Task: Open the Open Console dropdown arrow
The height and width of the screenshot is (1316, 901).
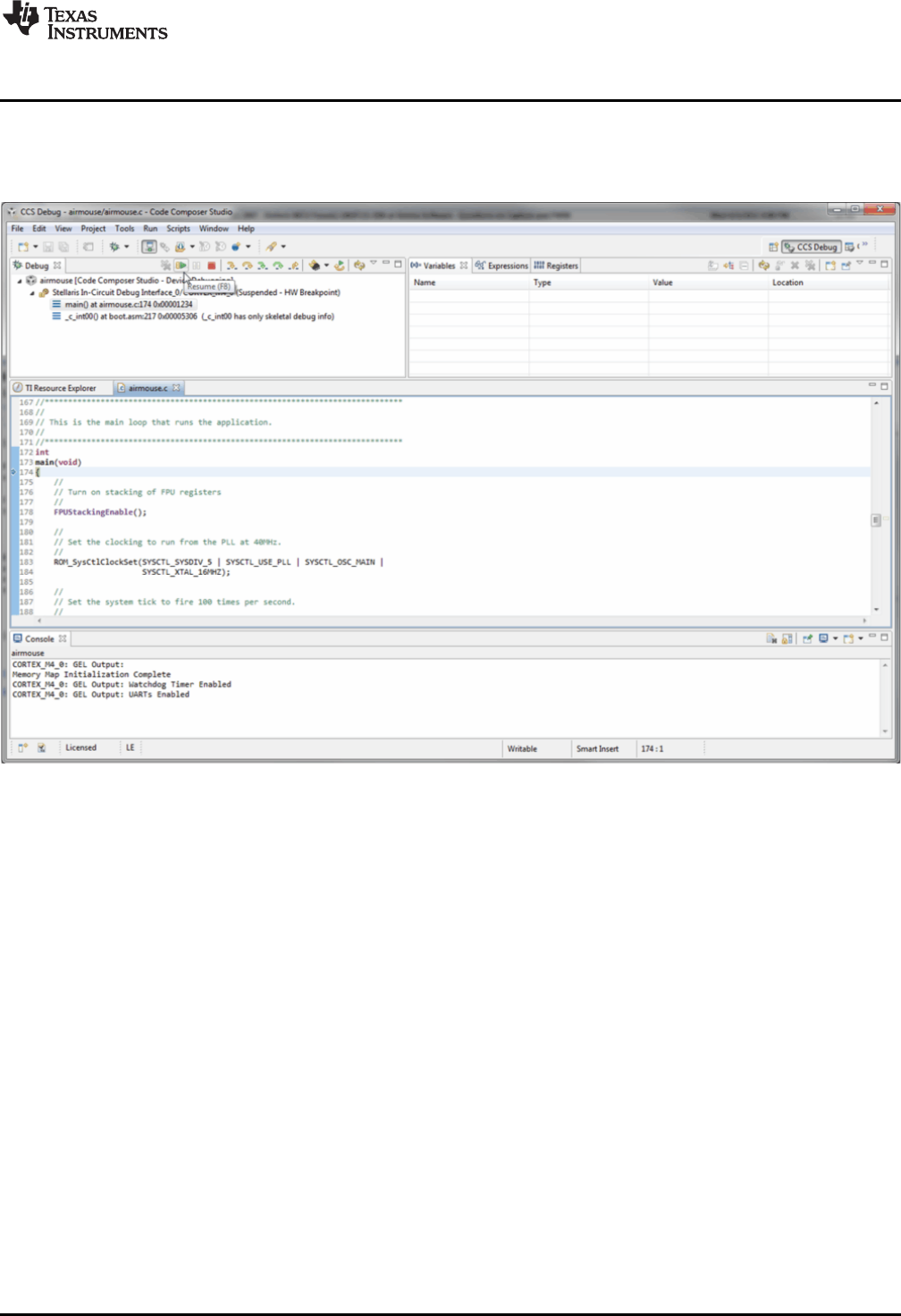Action: pos(861,638)
